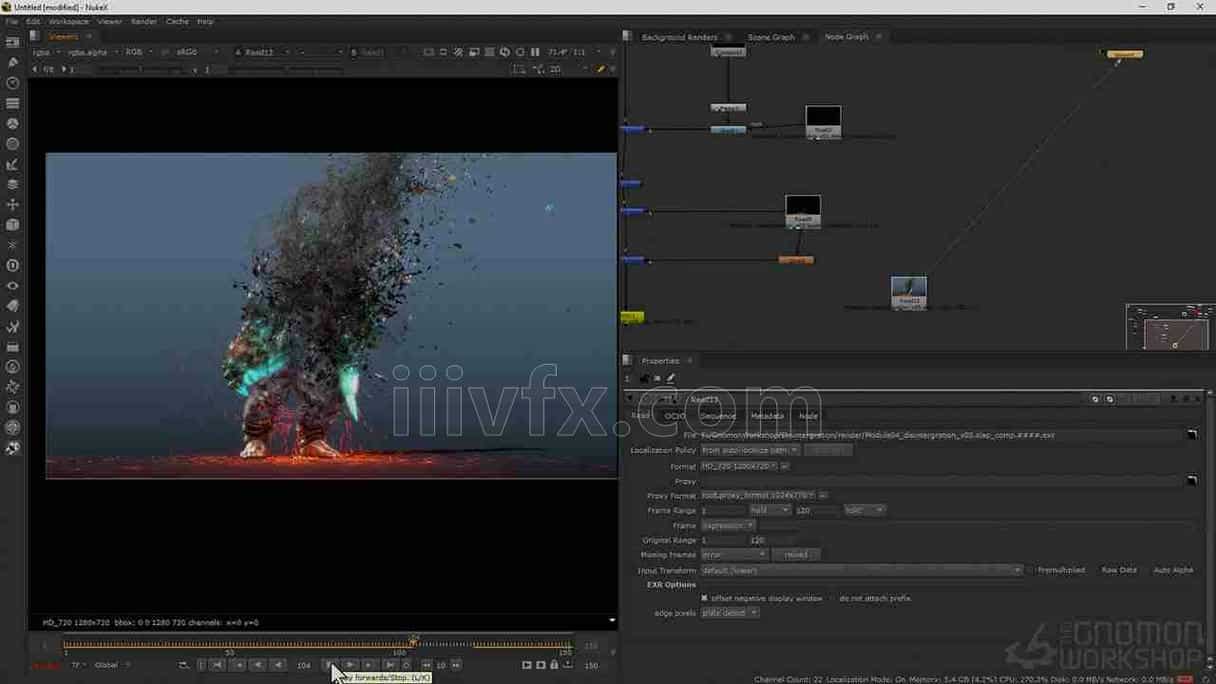Click the File path input field
The width and height of the screenshot is (1216, 684).
941,435
